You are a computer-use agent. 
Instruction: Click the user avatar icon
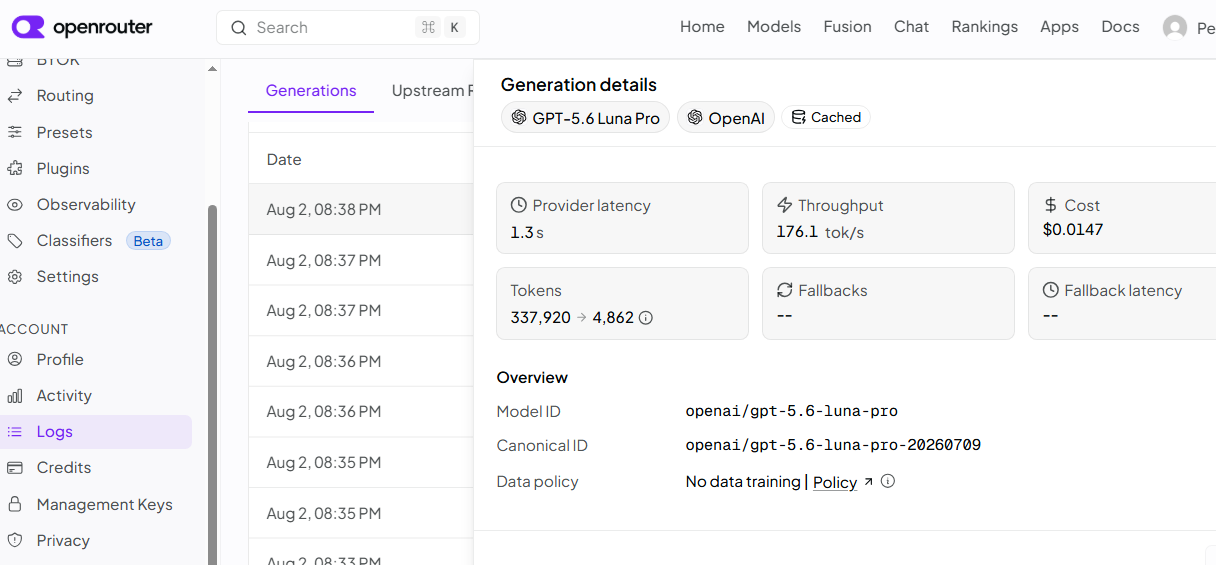click(1175, 28)
